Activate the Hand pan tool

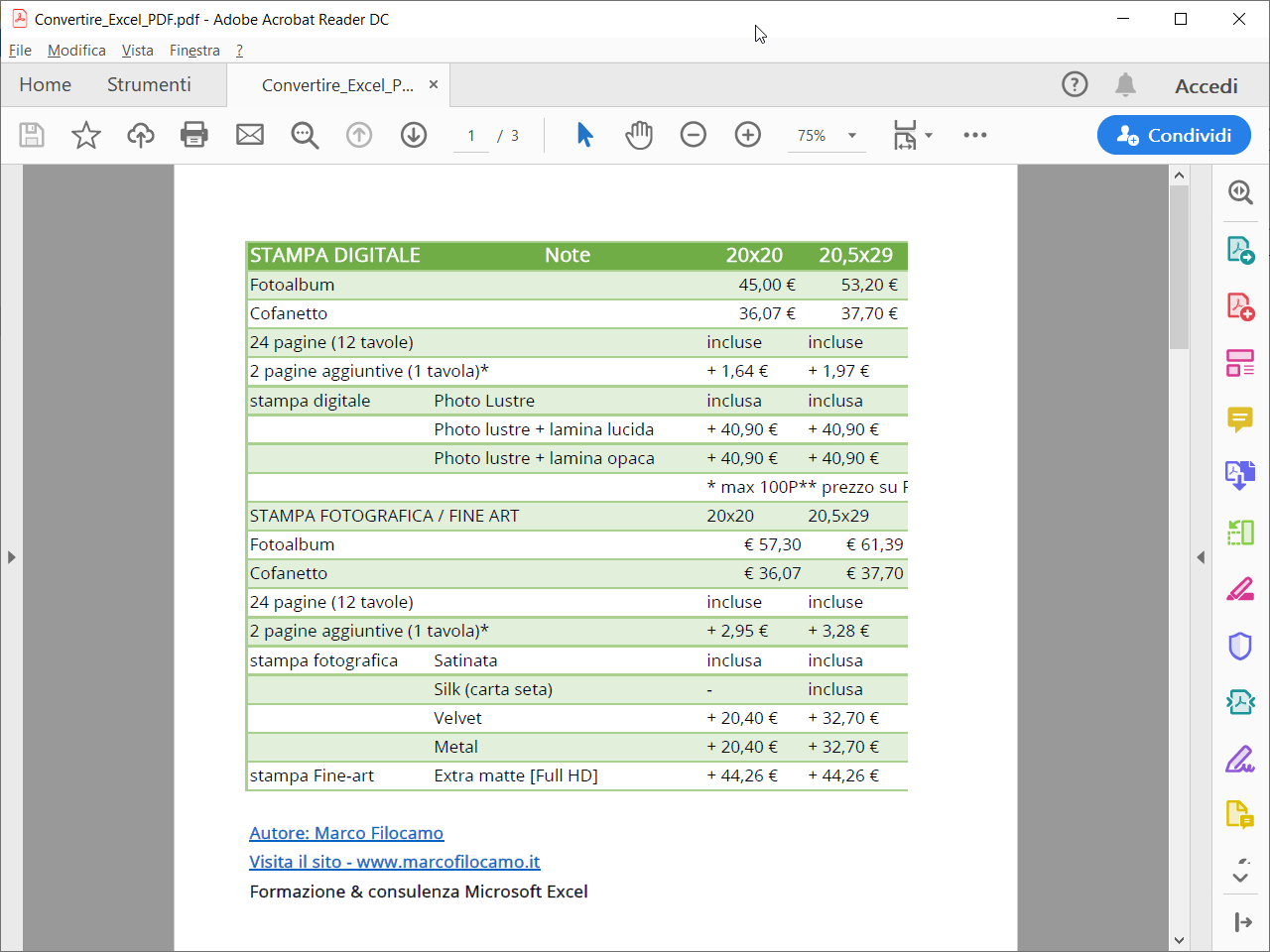click(x=639, y=135)
